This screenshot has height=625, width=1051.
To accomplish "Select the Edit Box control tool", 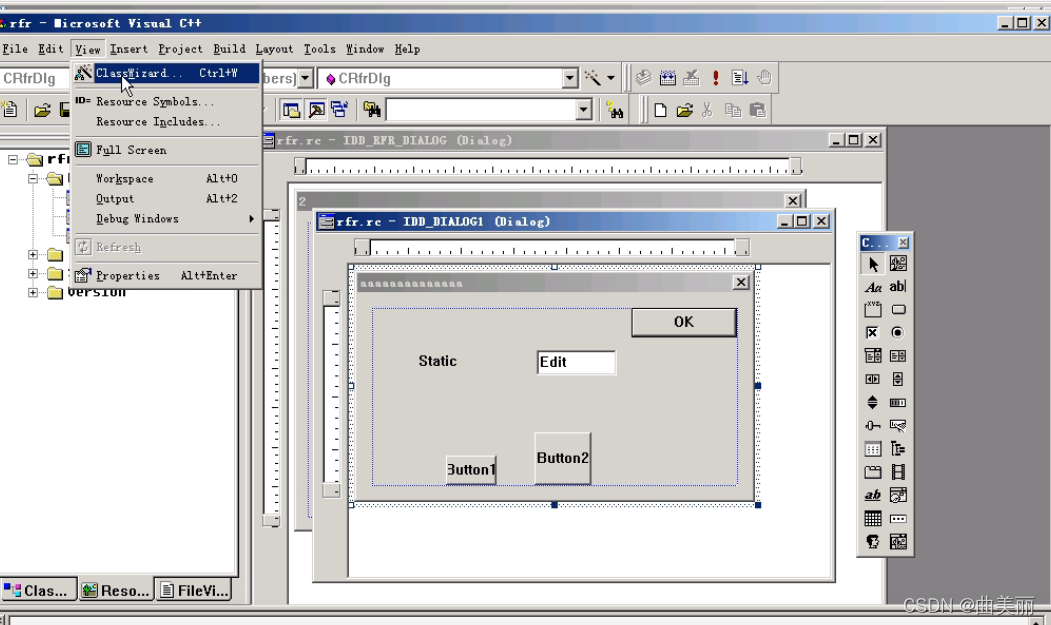I will click(x=898, y=287).
